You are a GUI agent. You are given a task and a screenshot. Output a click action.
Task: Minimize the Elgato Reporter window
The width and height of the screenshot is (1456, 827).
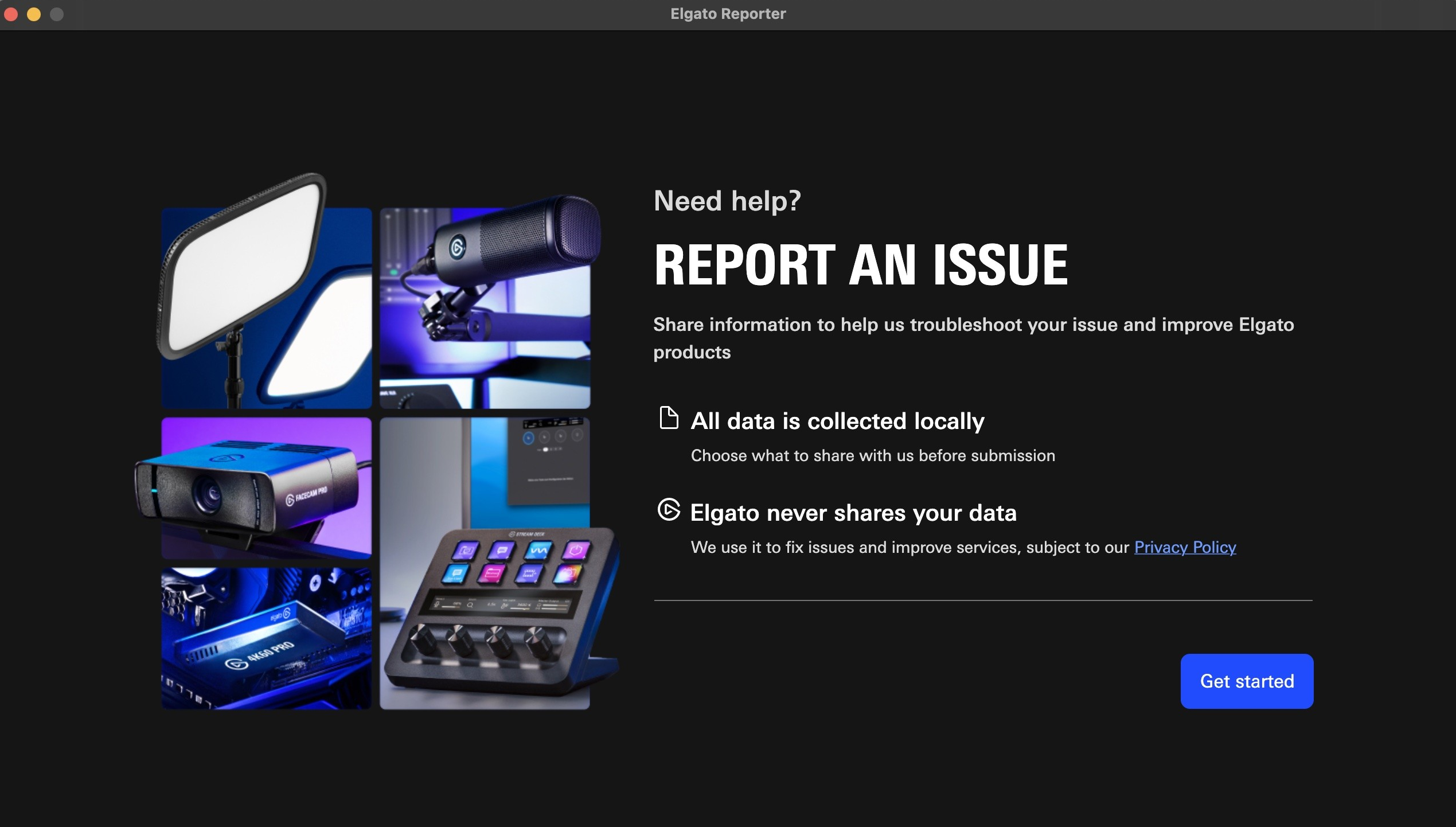click(34, 14)
